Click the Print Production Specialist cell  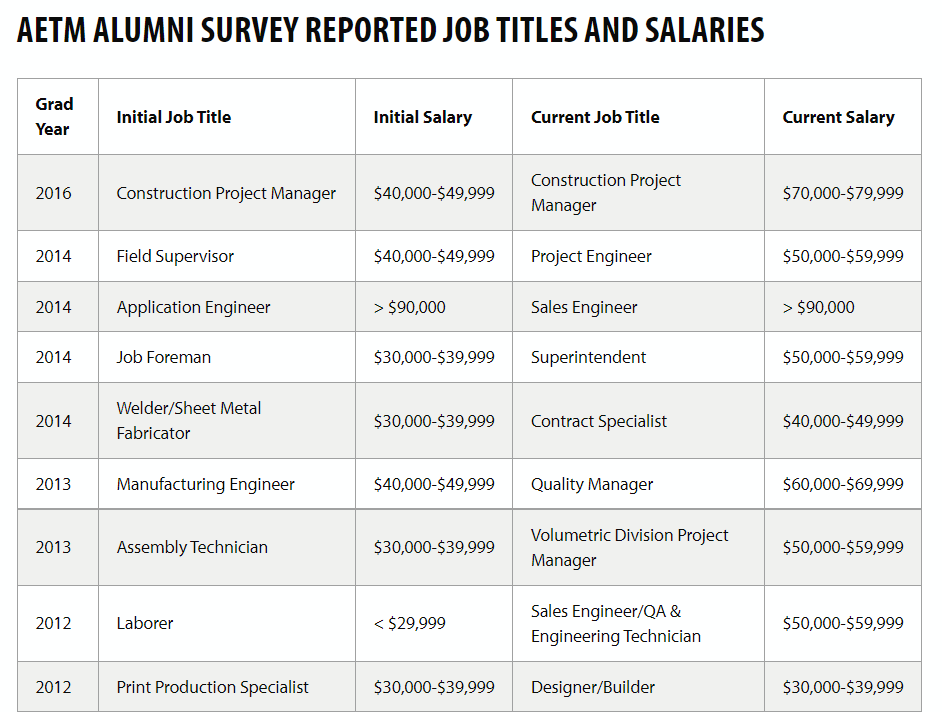click(226, 687)
